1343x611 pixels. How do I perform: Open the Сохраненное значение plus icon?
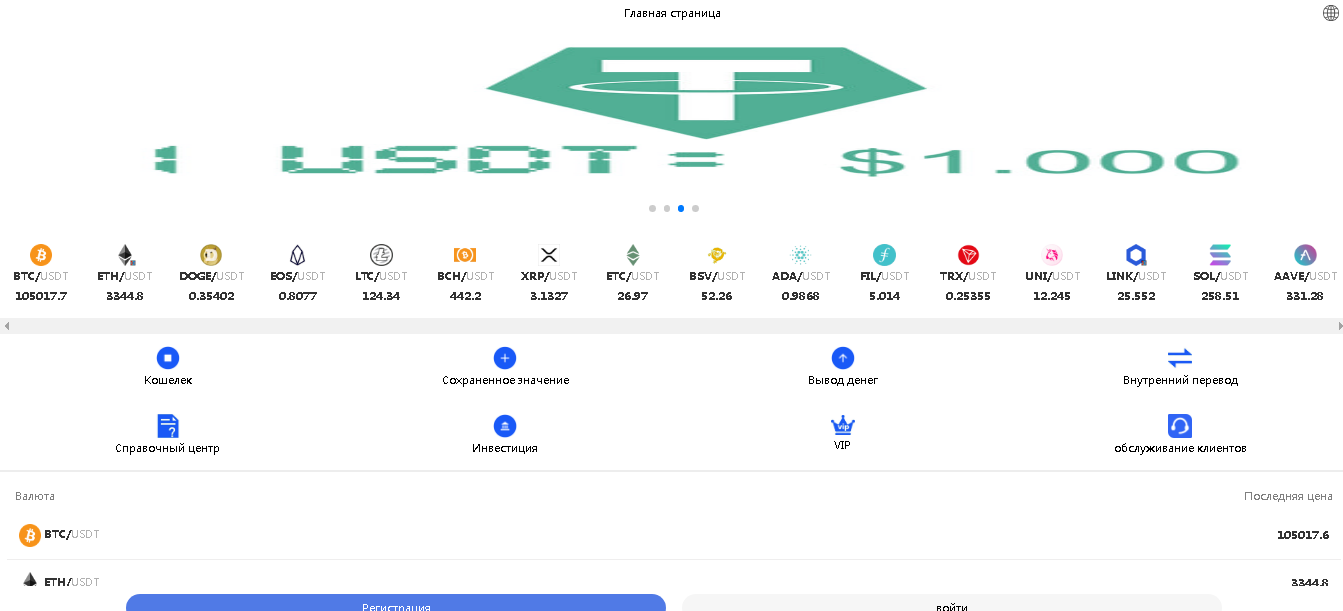(505, 358)
